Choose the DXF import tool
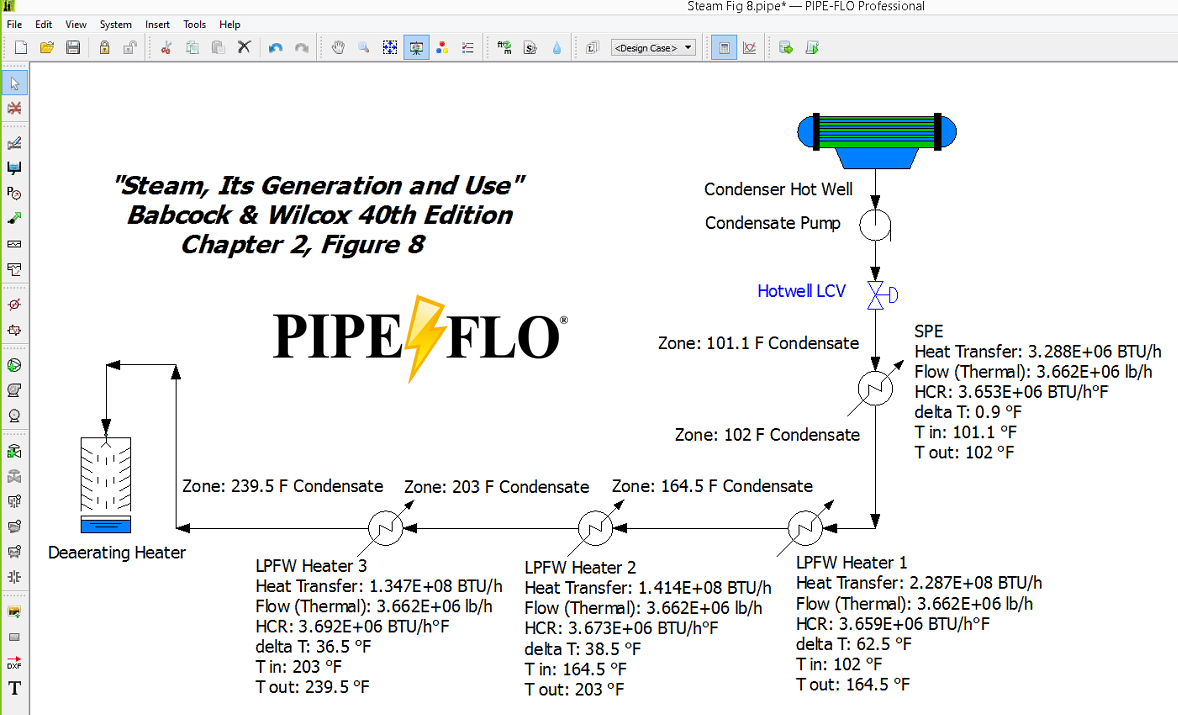1178x715 pixels. (14, 662)
